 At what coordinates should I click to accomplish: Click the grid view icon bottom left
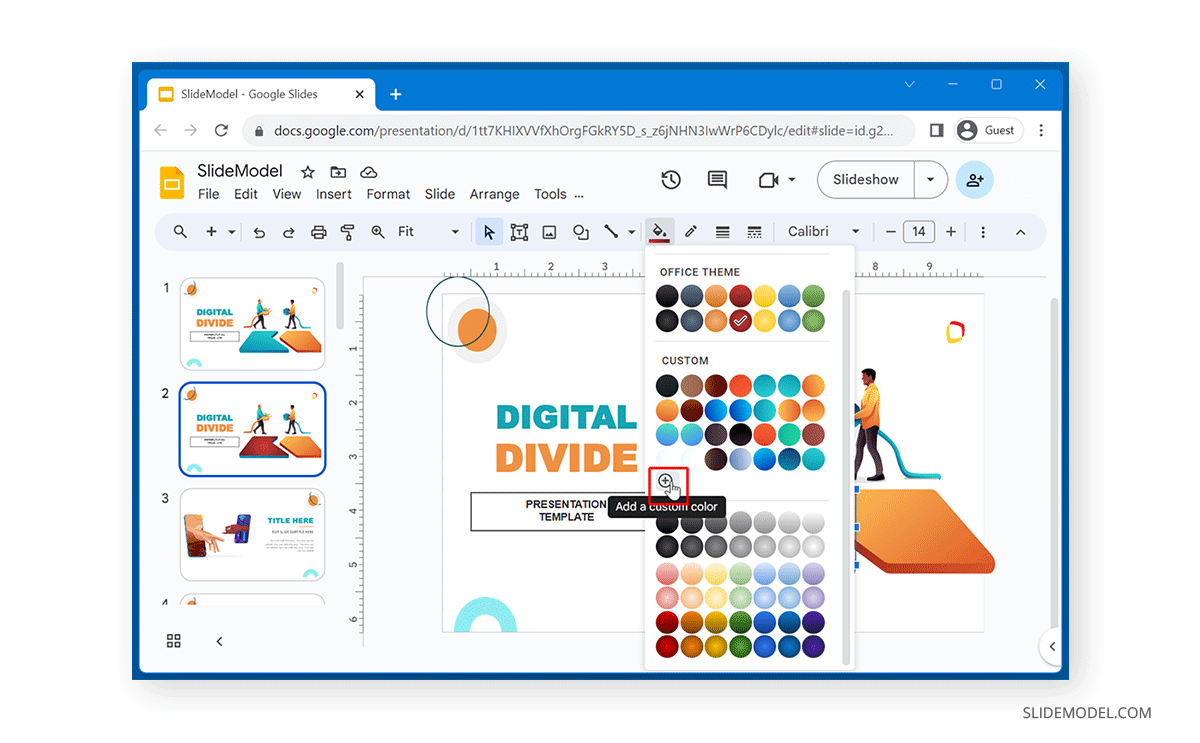click(173, 641)
